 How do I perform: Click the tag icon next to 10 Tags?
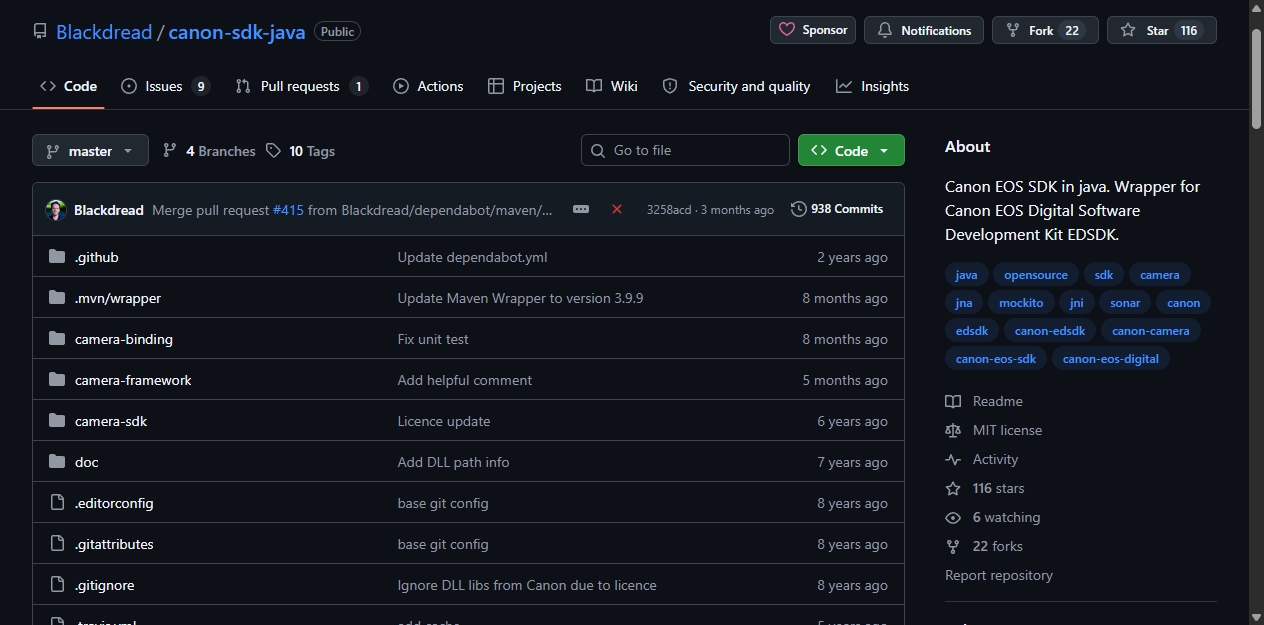pos(274,151)
